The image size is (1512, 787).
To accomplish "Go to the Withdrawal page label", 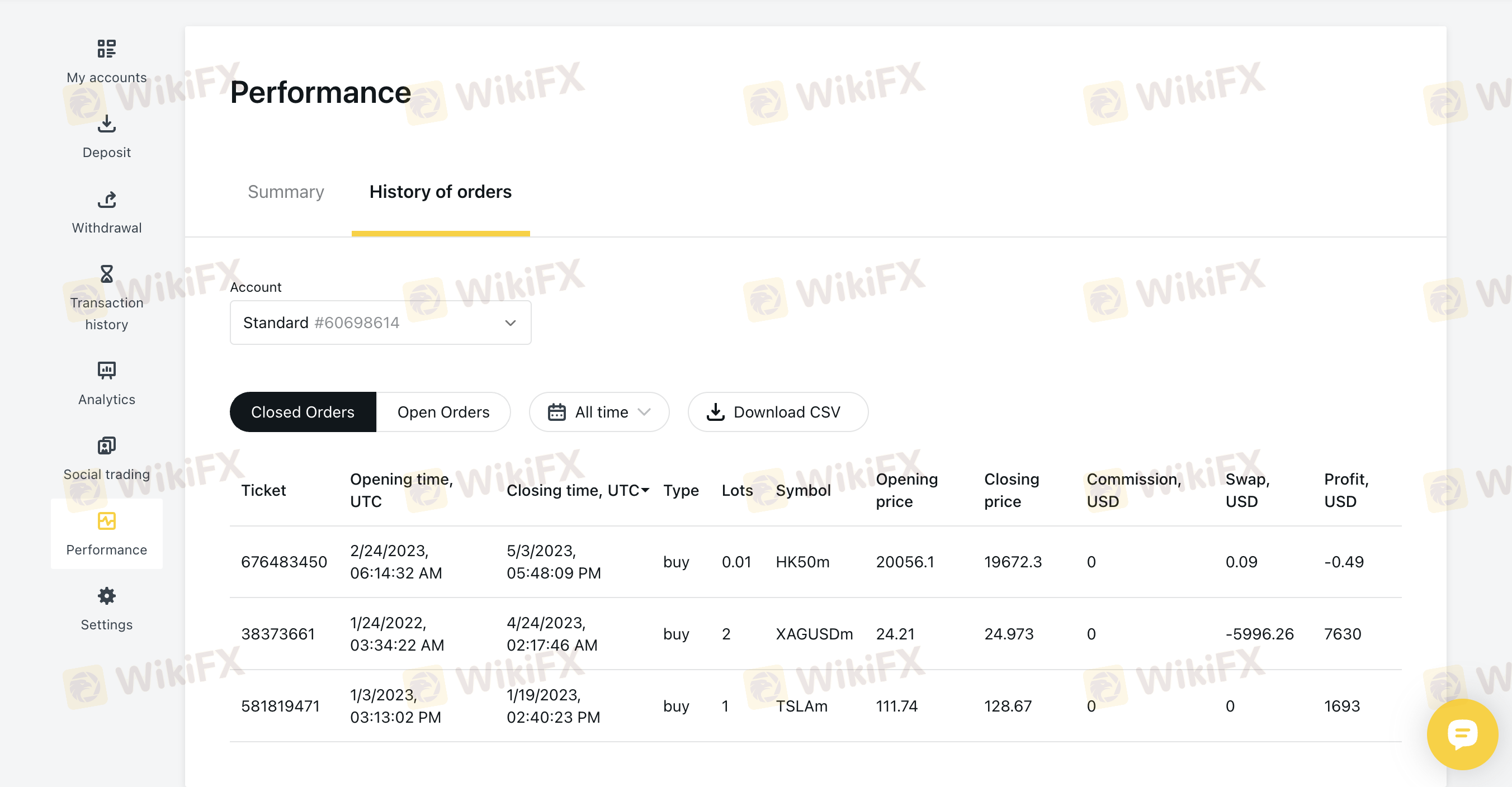I will [106, 227].
